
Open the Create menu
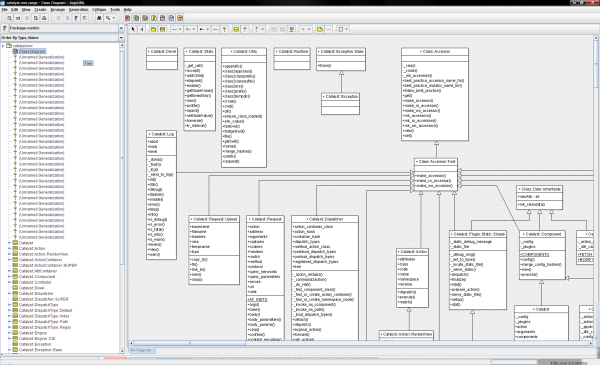coord(40,10)
